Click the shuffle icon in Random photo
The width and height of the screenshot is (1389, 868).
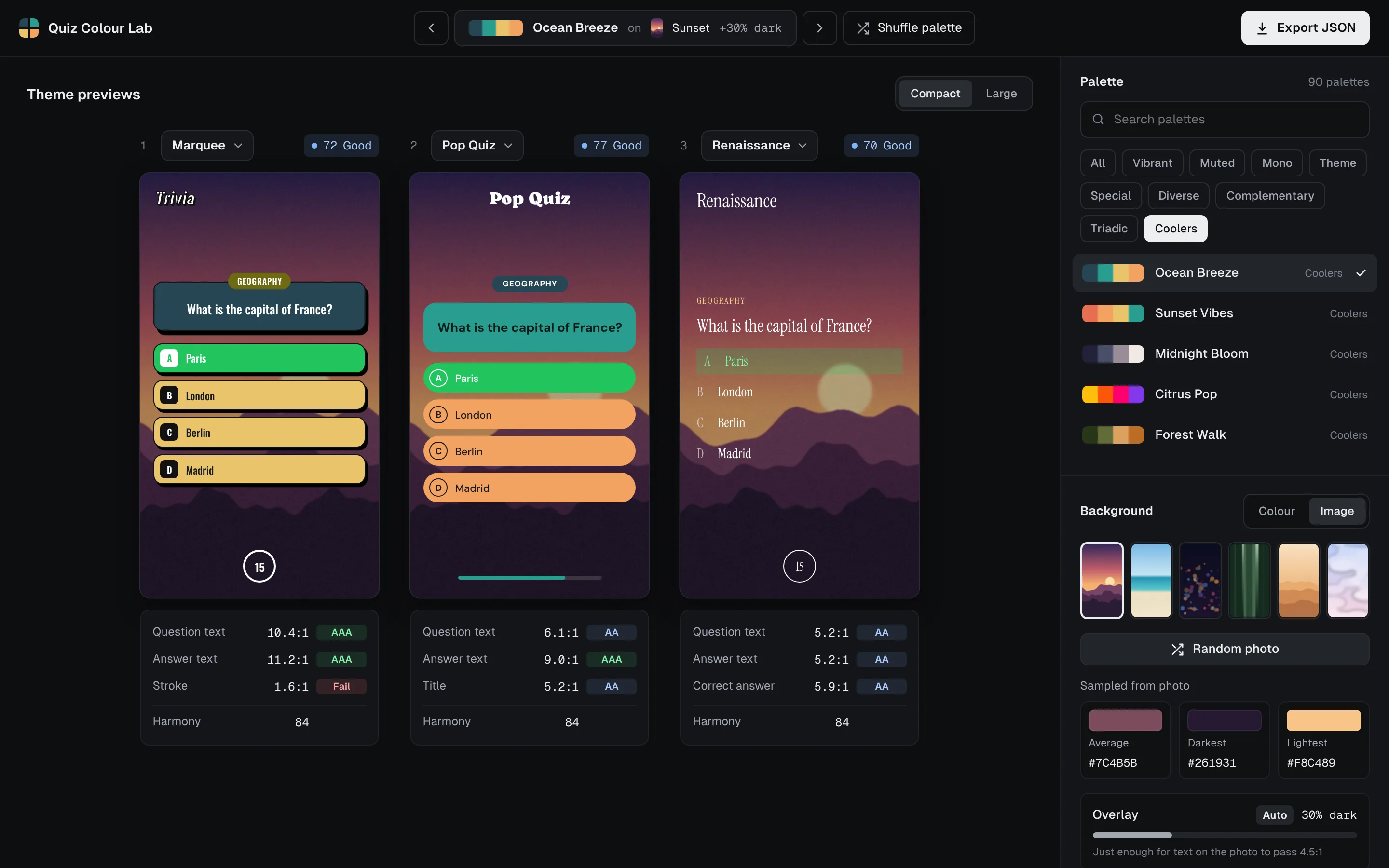pyautogui.click(x=1177, y=649)
